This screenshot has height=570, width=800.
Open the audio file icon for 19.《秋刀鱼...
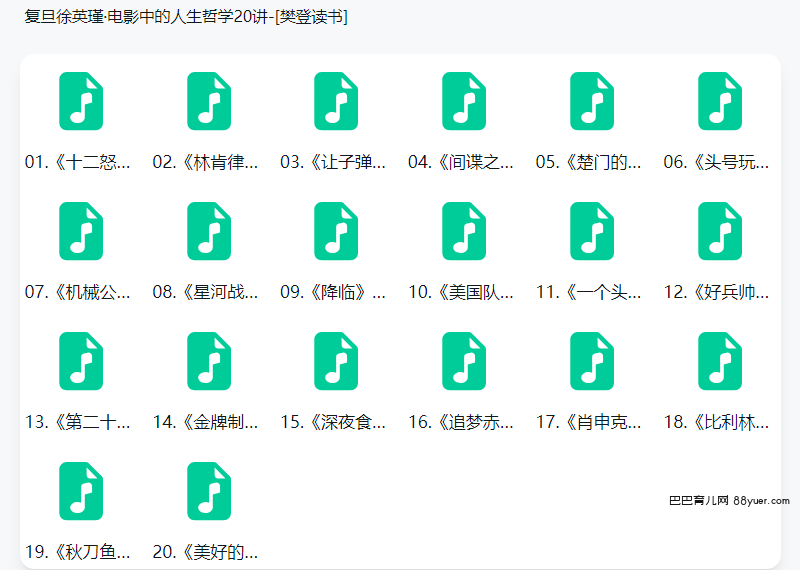click(x=81, y=491)
